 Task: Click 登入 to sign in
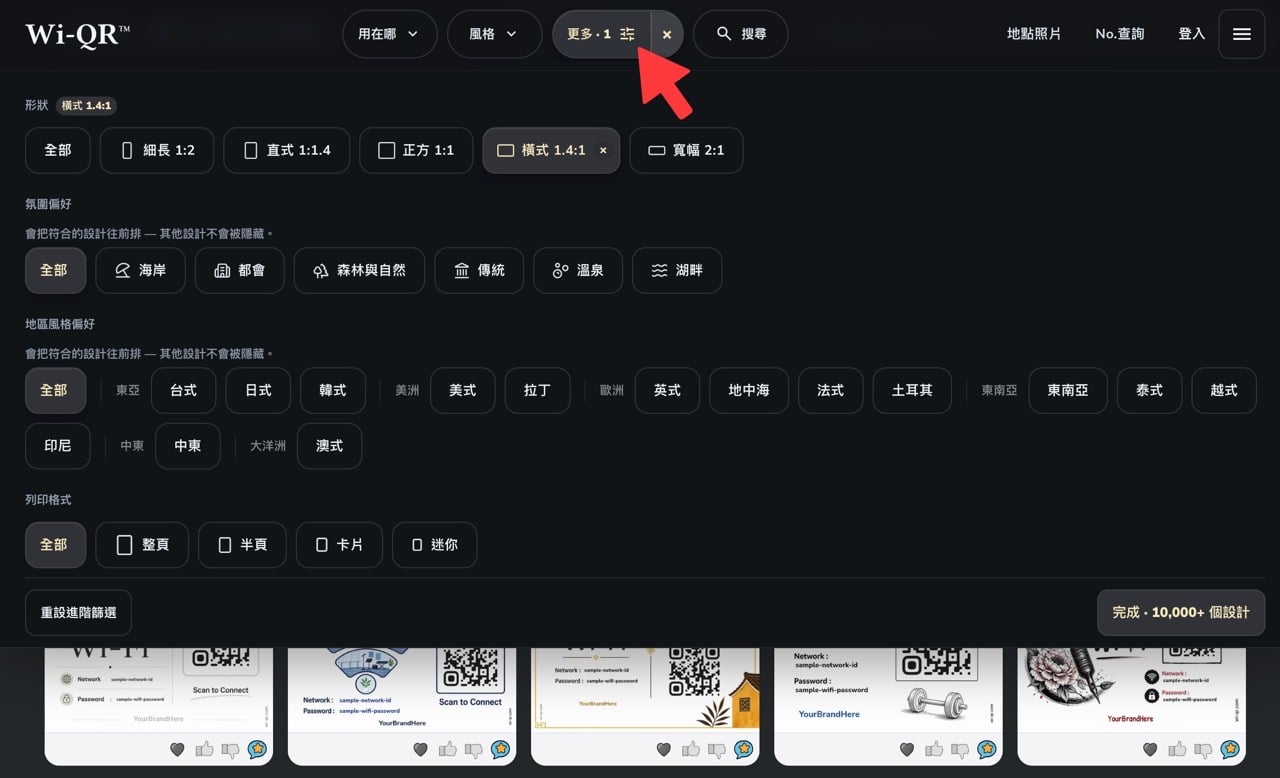1192,34
